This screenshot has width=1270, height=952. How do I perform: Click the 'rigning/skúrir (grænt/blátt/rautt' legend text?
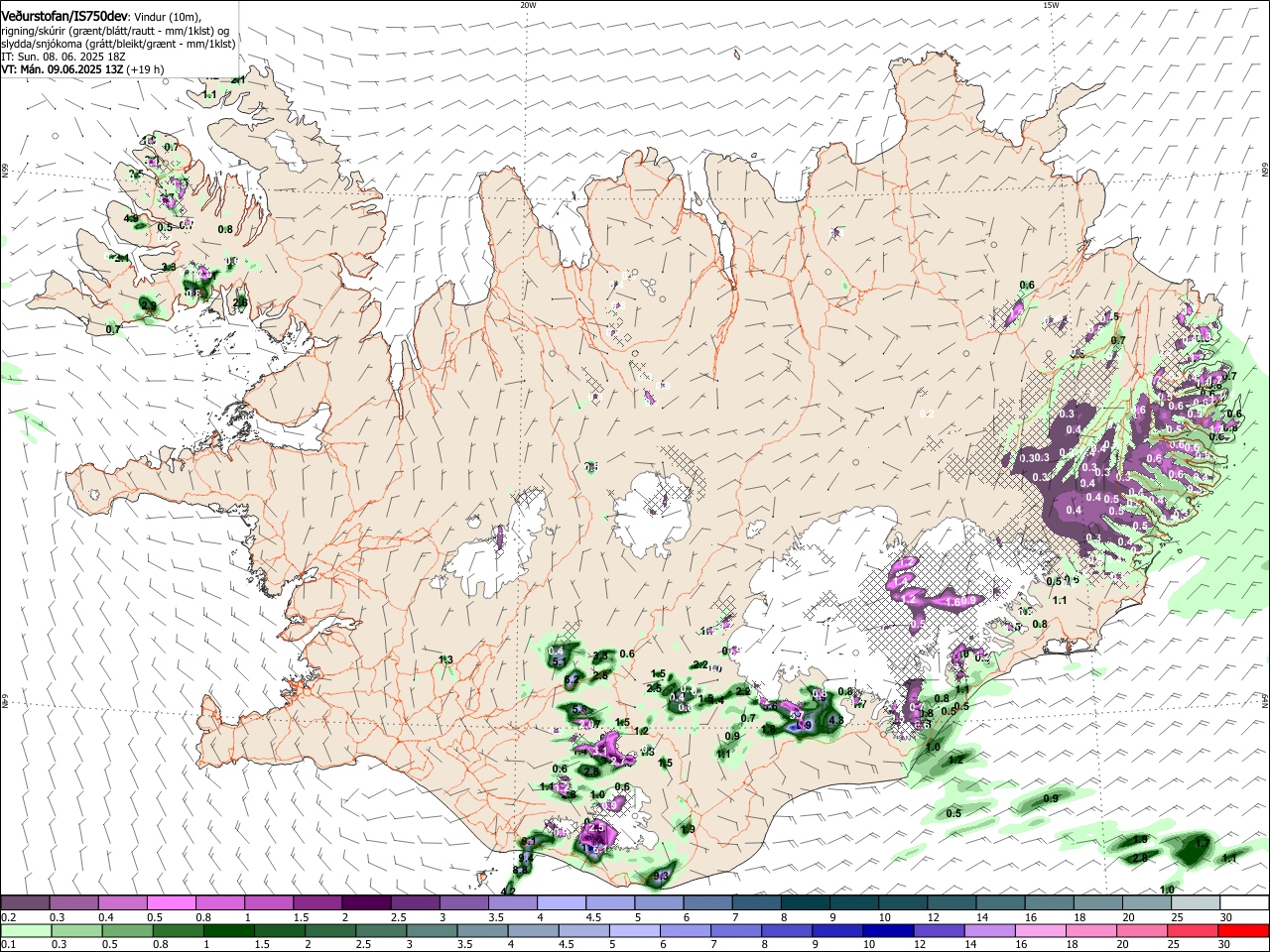click(79, 31)
